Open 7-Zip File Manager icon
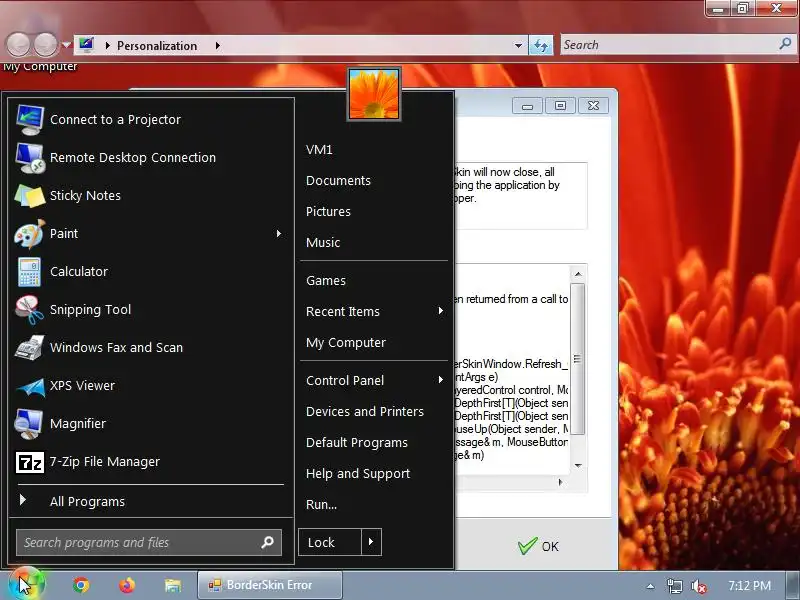Viewport: 800px width, 600px height. 30,462
